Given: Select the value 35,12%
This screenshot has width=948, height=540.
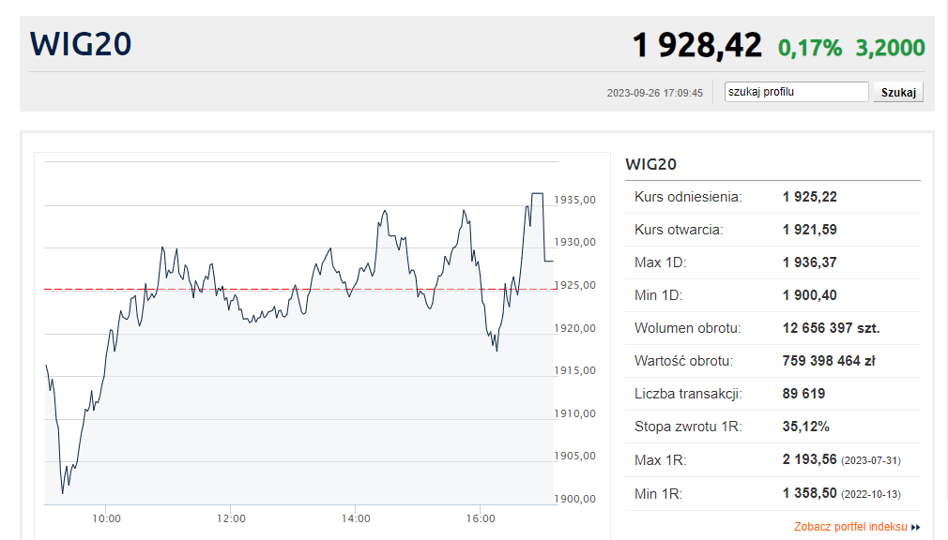Looking at the screenshot, I should [x=806, y=426].
